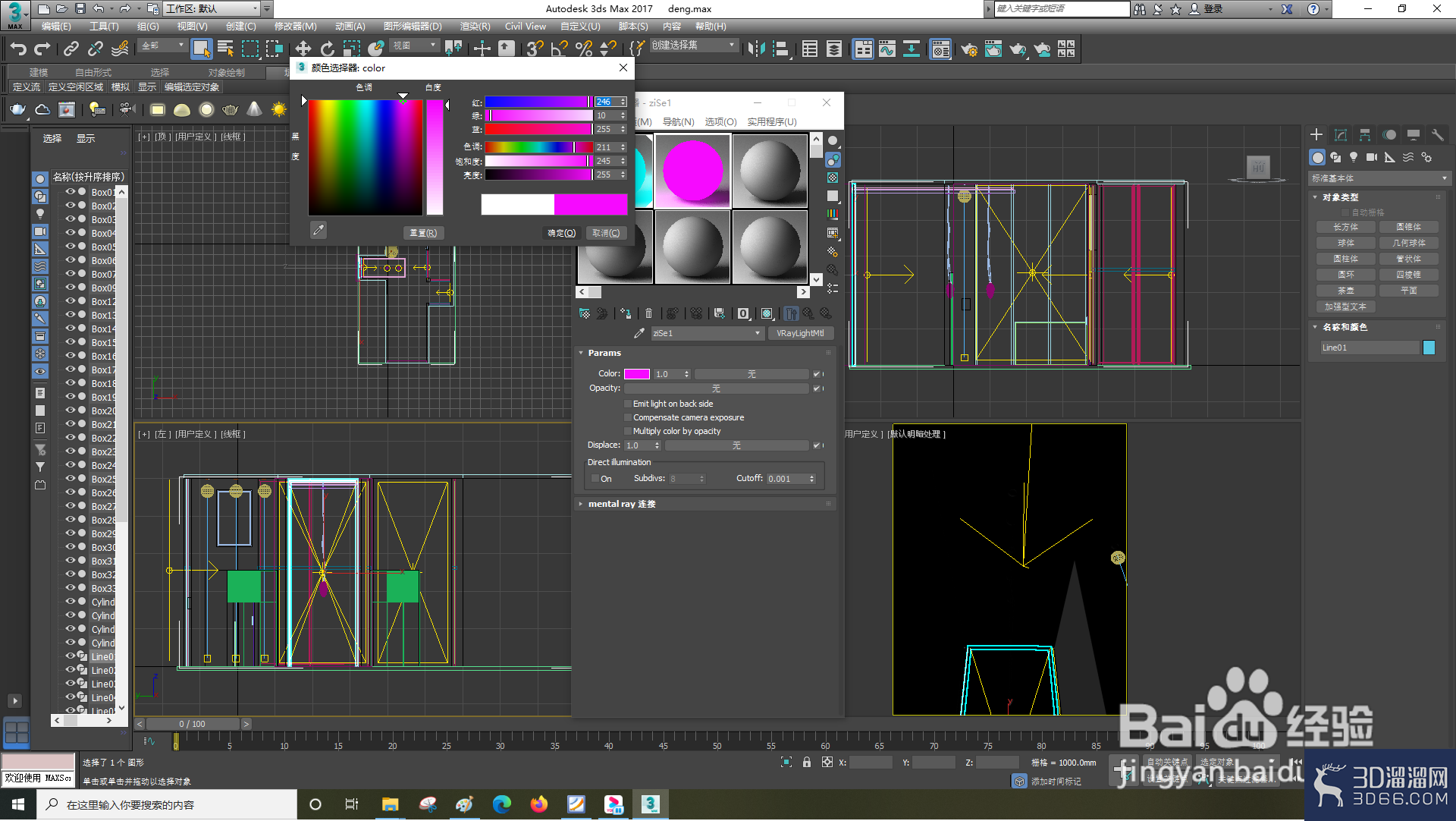Open the Hierarchy tab in command panel
The image size is (1456, 821).
tap(1365, 134)
